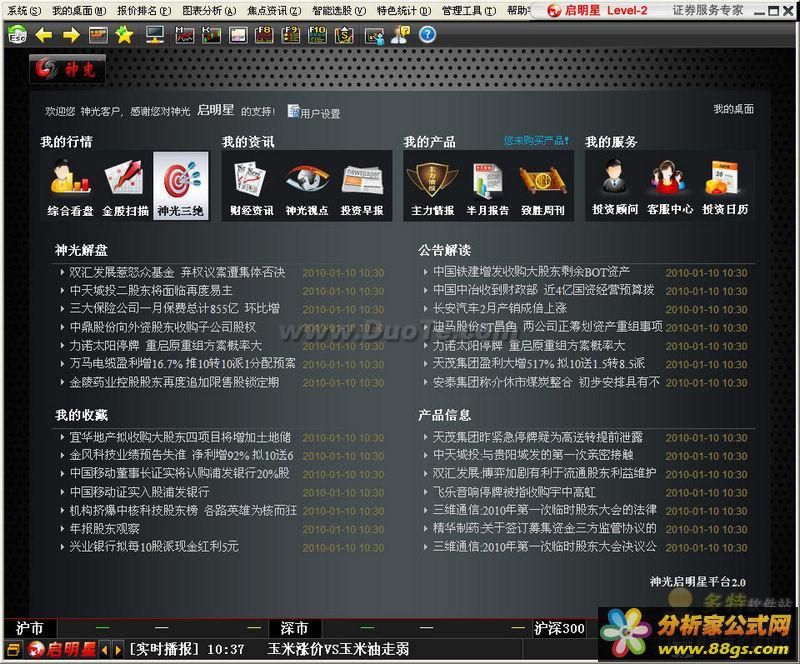Open 用户设置 user settings link
The image size is (800, 664).
point(314,112)
